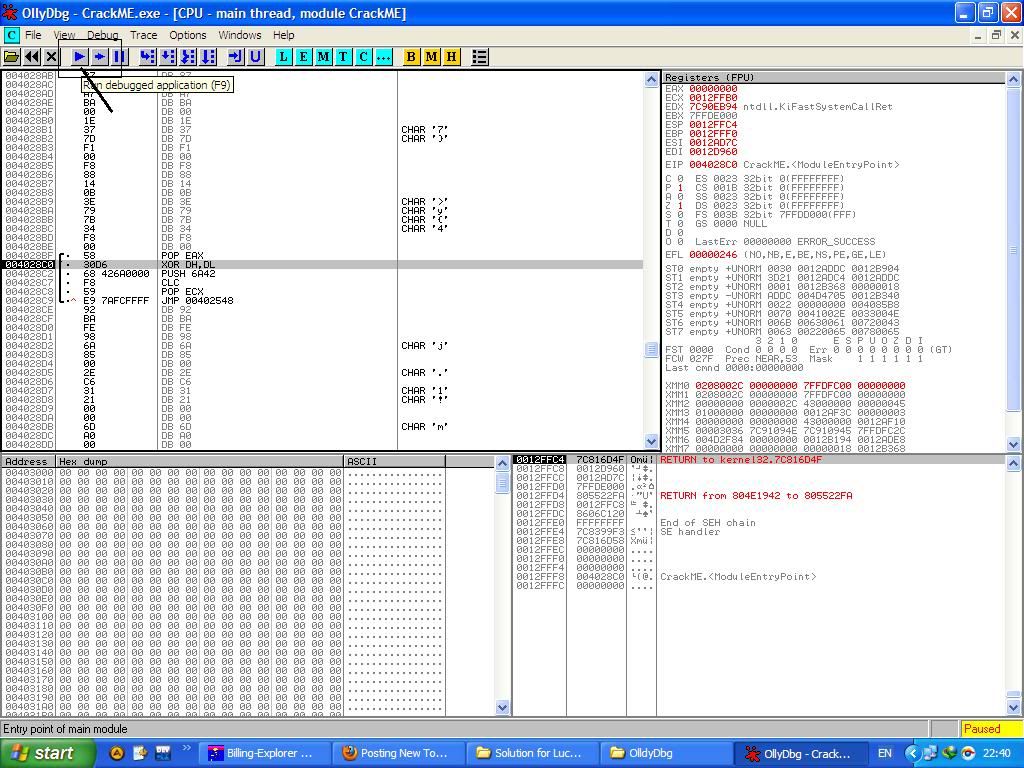Click registers pane scroll down arrow

(x=1014, y=444)
